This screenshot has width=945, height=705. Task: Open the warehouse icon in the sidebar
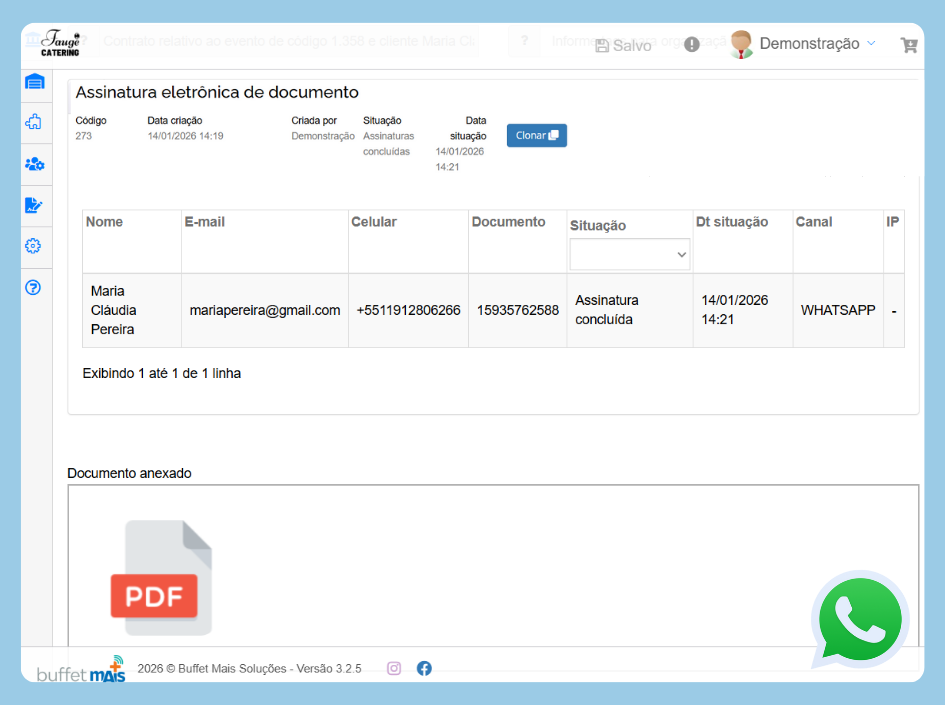[x=35, y=82]
